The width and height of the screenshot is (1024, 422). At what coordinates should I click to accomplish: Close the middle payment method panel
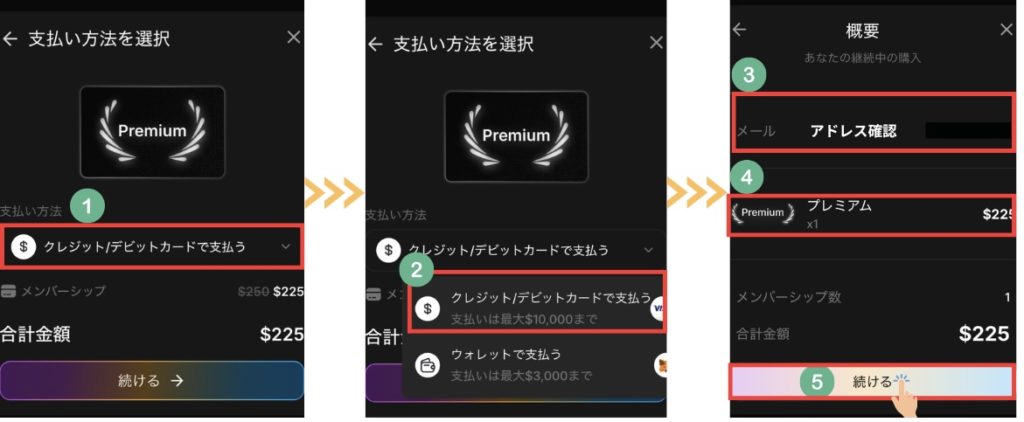click(656, 43)
